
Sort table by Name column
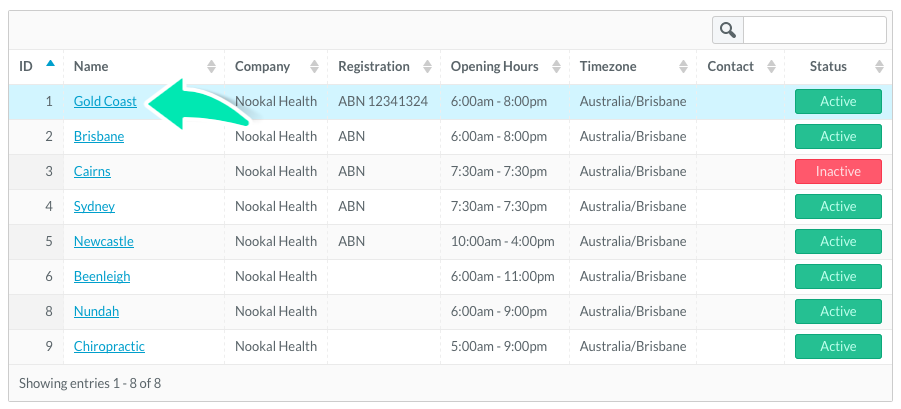click(144, 67)
